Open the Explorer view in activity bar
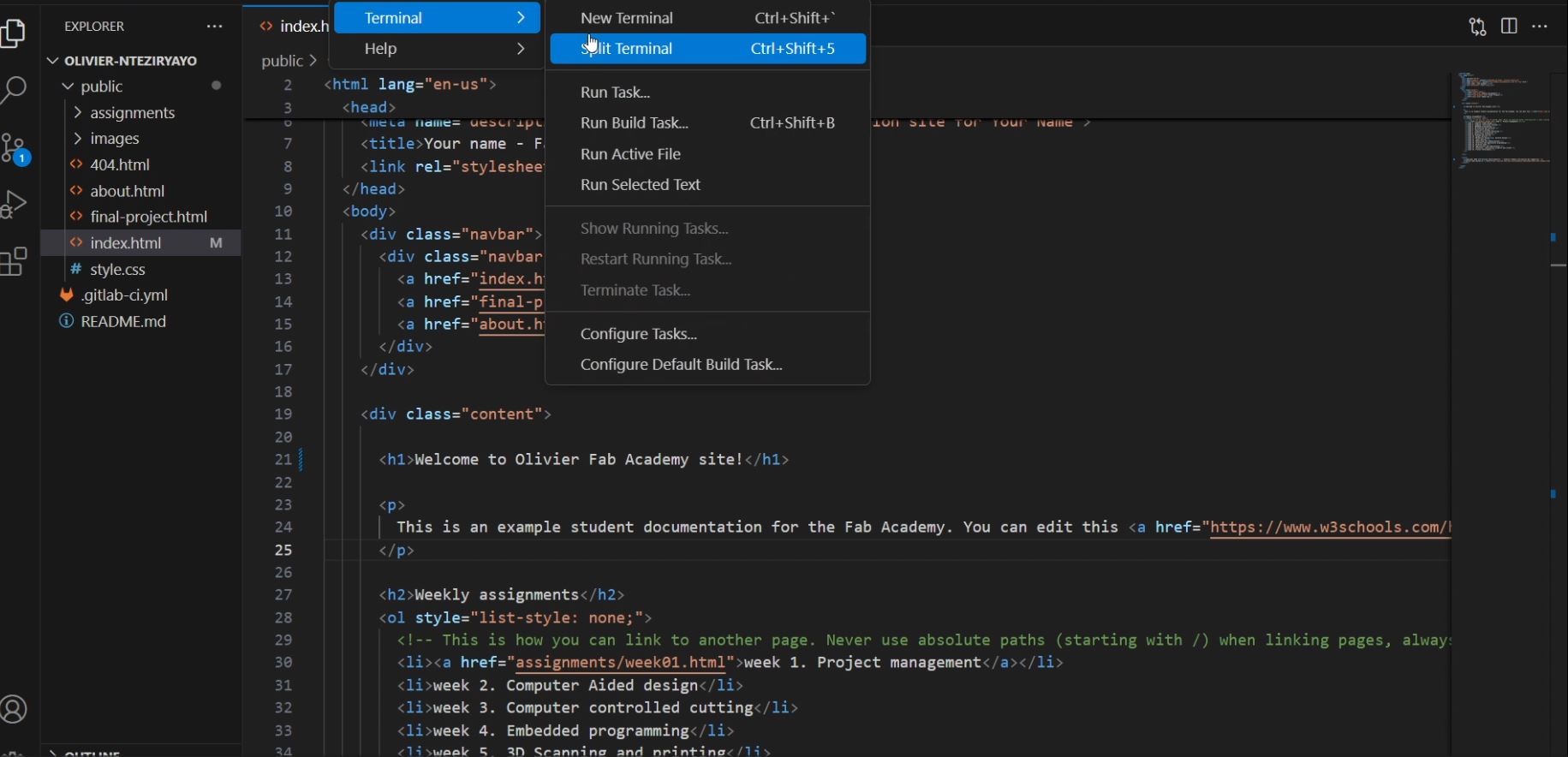 click(x=14, y=33)
